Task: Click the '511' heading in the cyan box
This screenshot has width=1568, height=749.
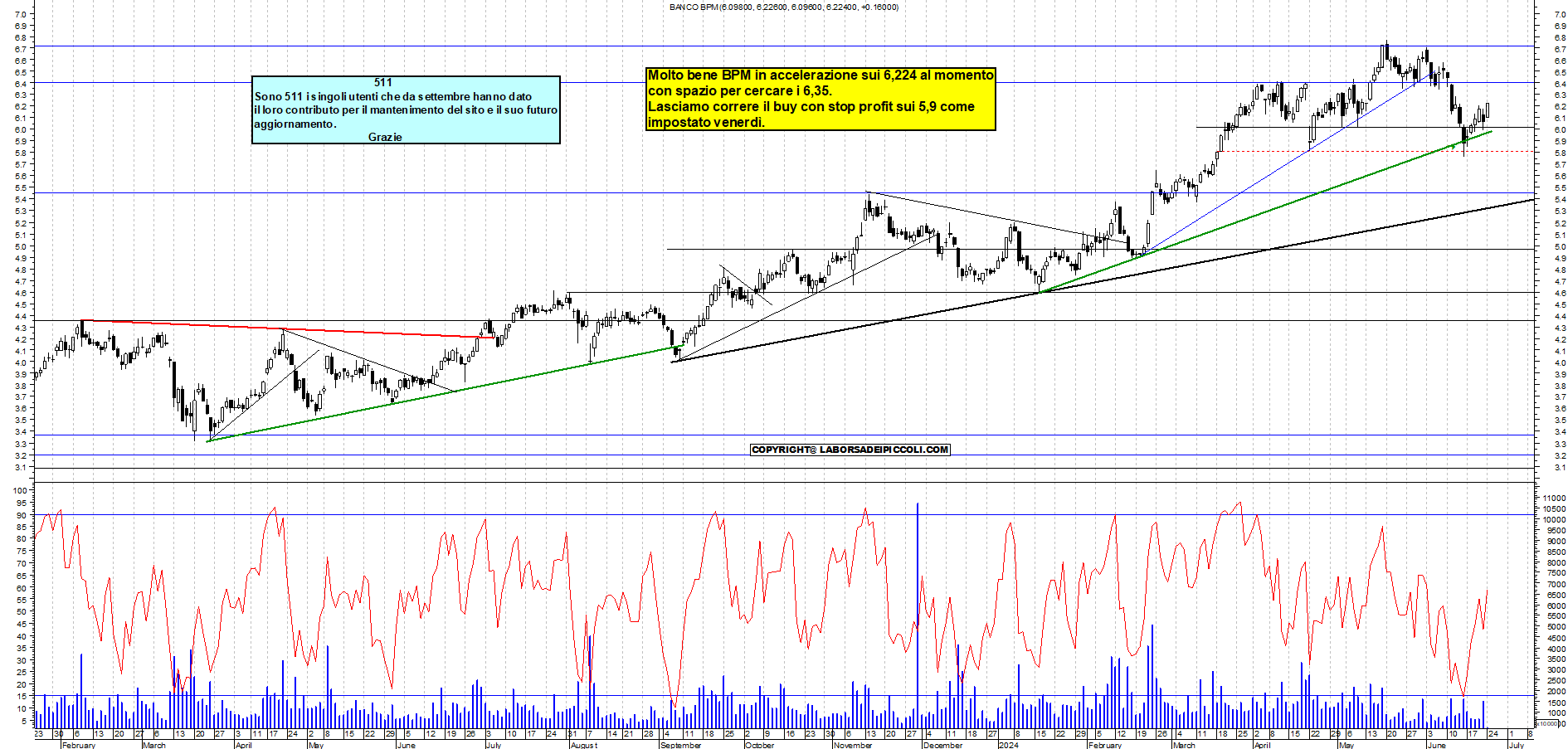Action: pos(382,82)
